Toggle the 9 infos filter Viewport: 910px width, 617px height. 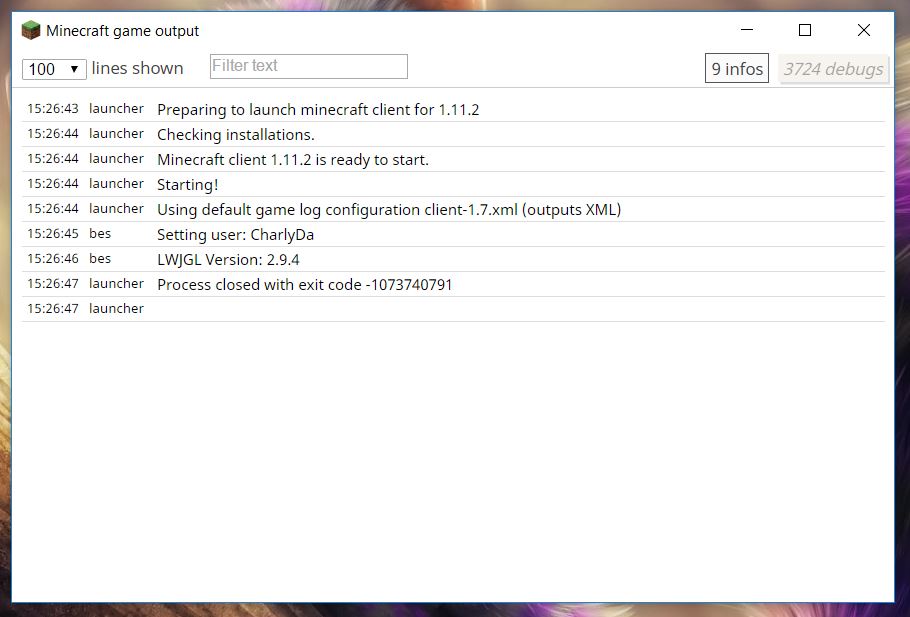click(x=736, y=68)
